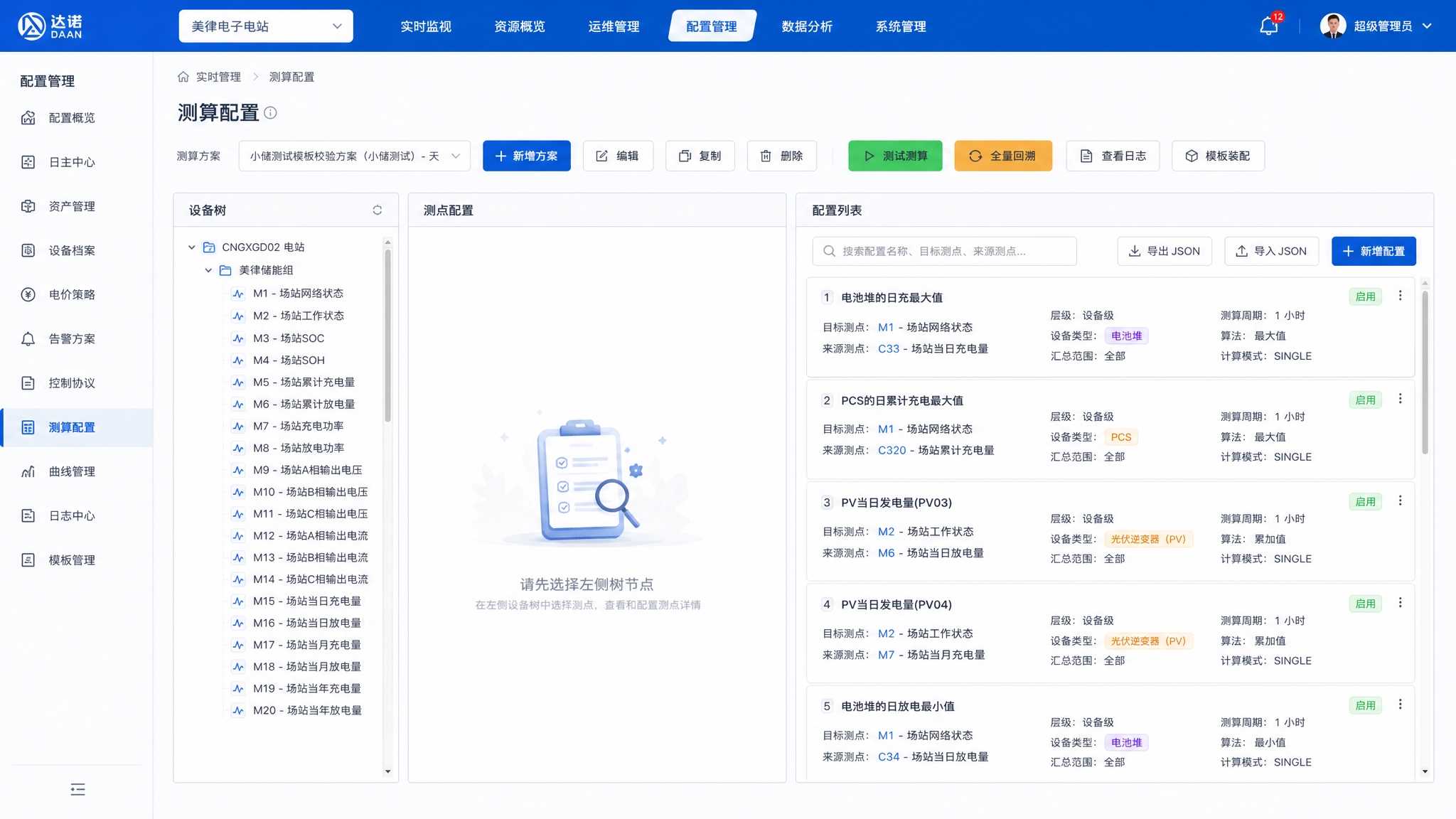This screenshot has height=819, width=1456.
Task: Collapse the CNGXGD02 电站 tree node
Action: click(x=191, y=247)
